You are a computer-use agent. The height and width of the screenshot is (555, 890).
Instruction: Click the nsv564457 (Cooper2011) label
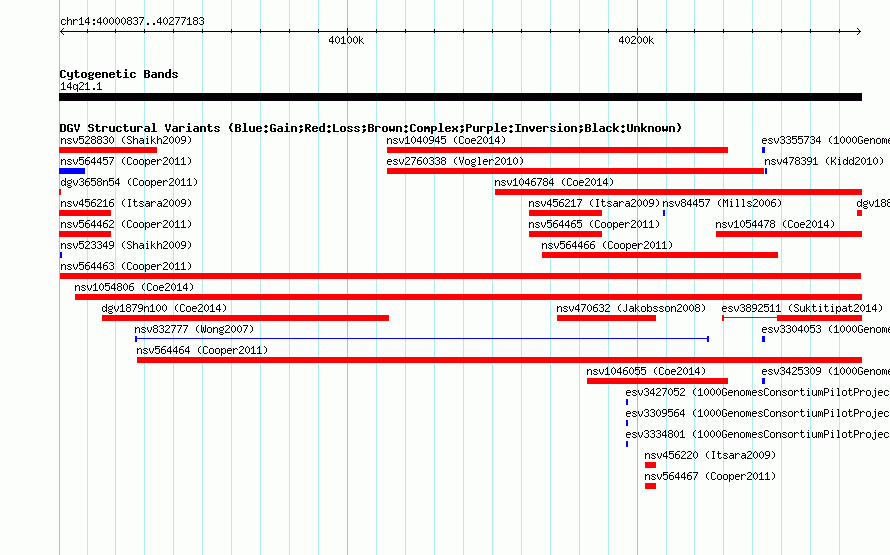[126, 161]
